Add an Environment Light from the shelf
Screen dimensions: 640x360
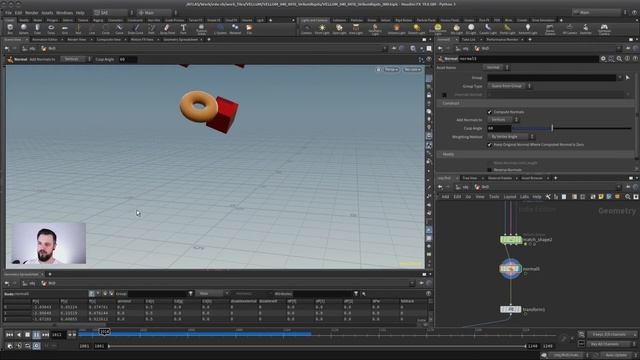pos(438,29)
